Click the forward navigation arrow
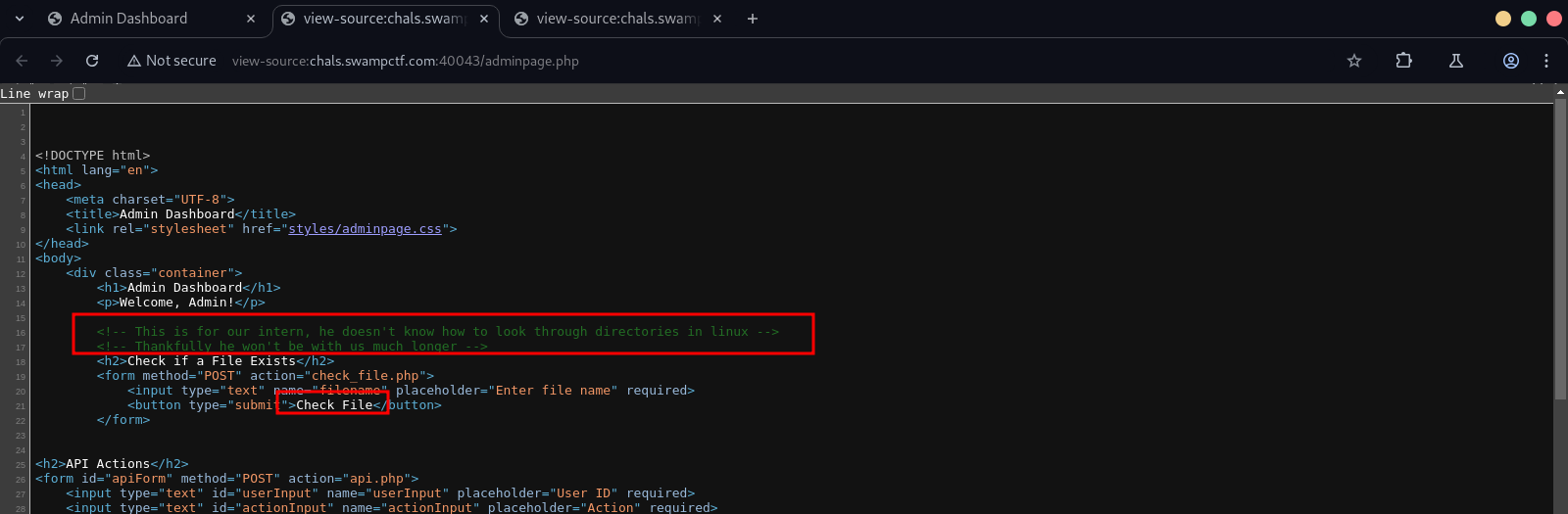 (x=57, y=61)
